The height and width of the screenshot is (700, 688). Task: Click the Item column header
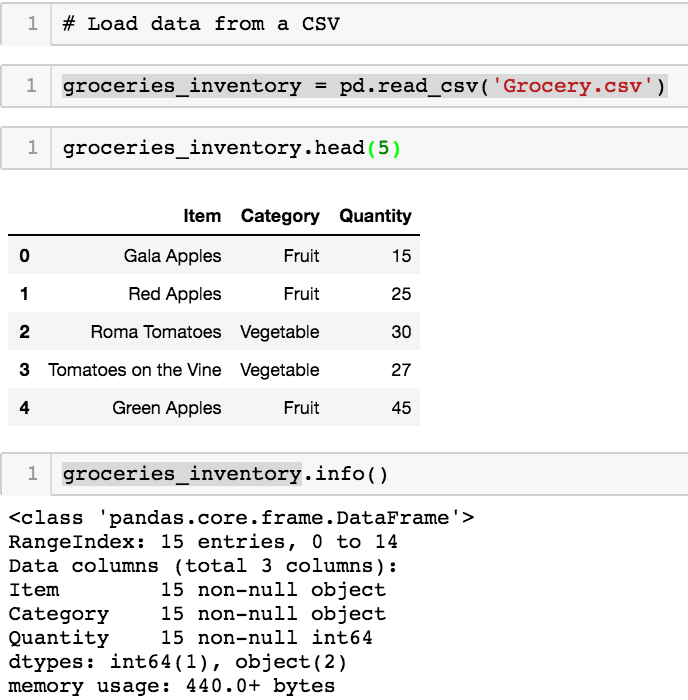point(202,216)
